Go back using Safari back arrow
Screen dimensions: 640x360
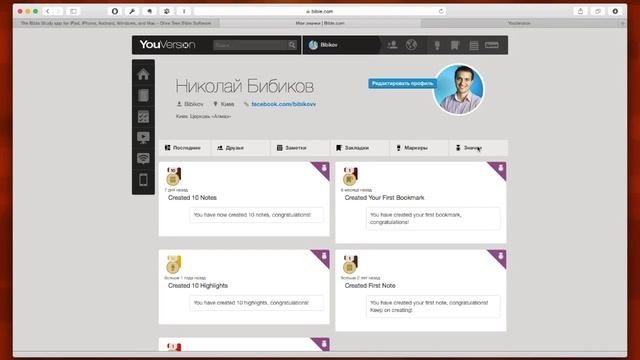(48, 11)
